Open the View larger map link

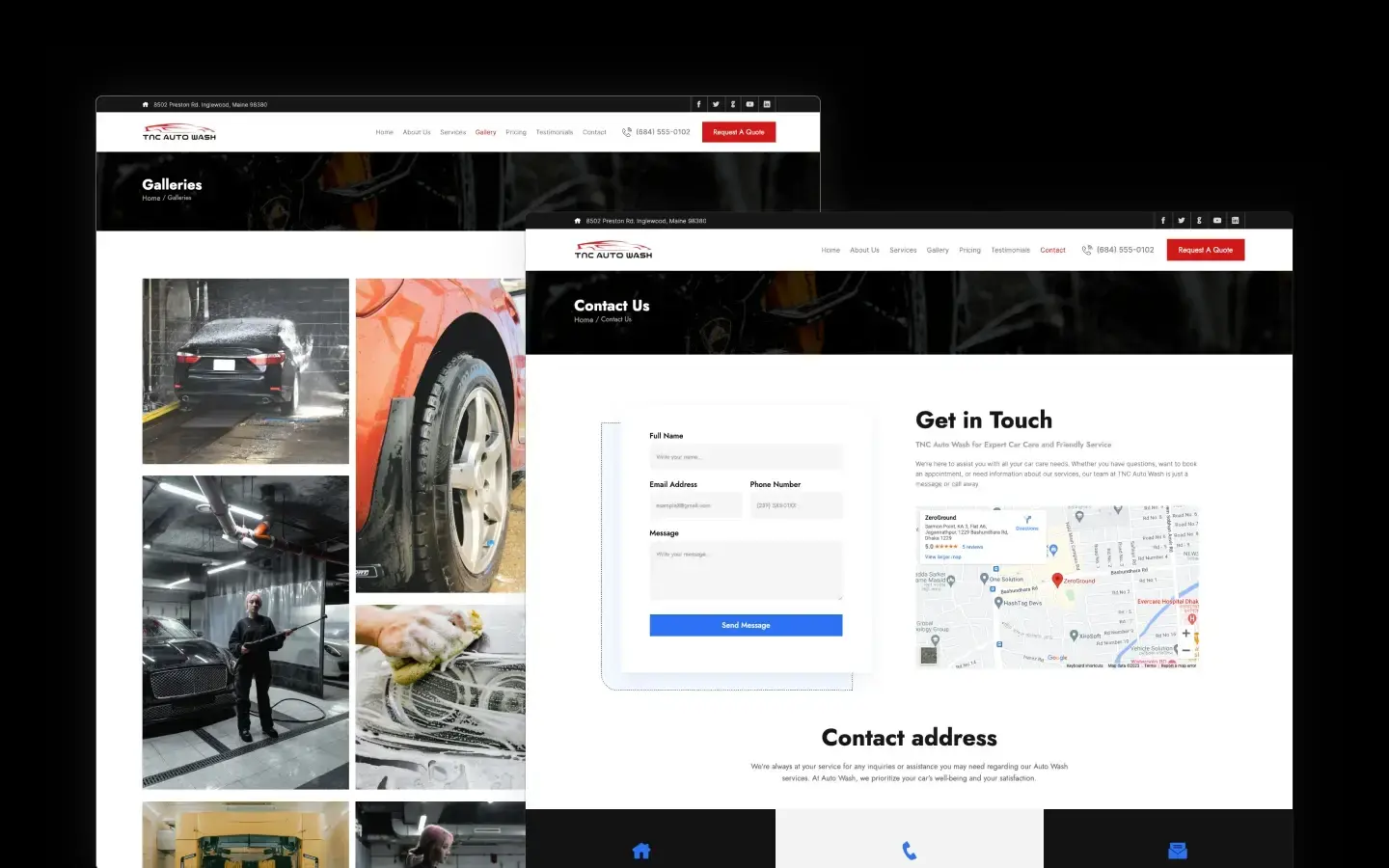click(942, 556)
